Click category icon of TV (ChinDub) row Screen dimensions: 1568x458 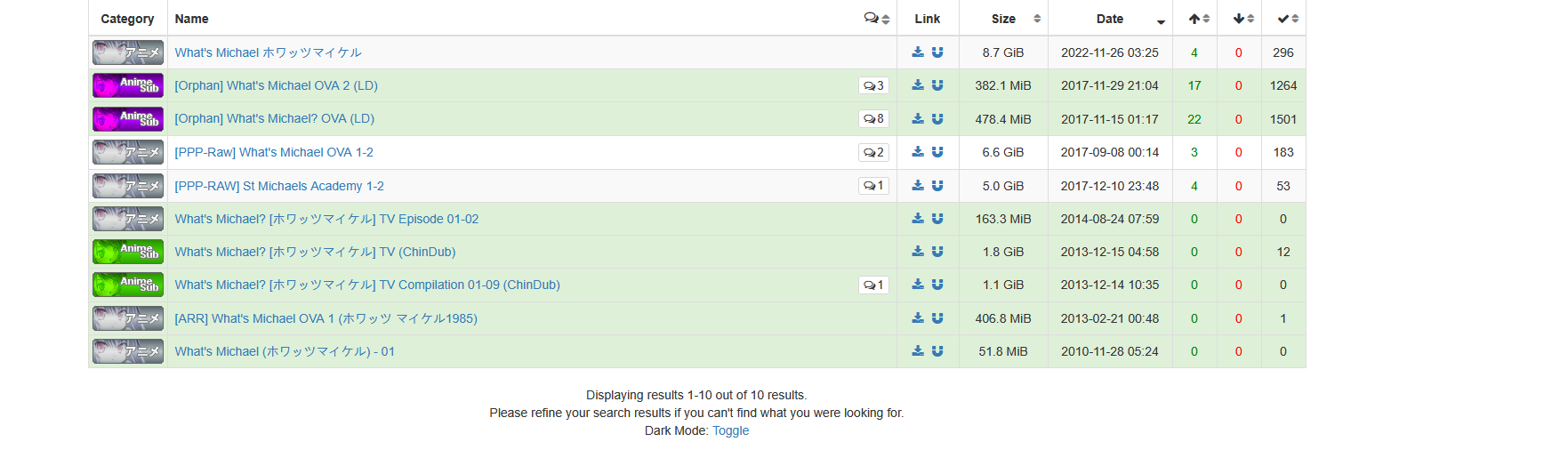(x=128, y=253)
